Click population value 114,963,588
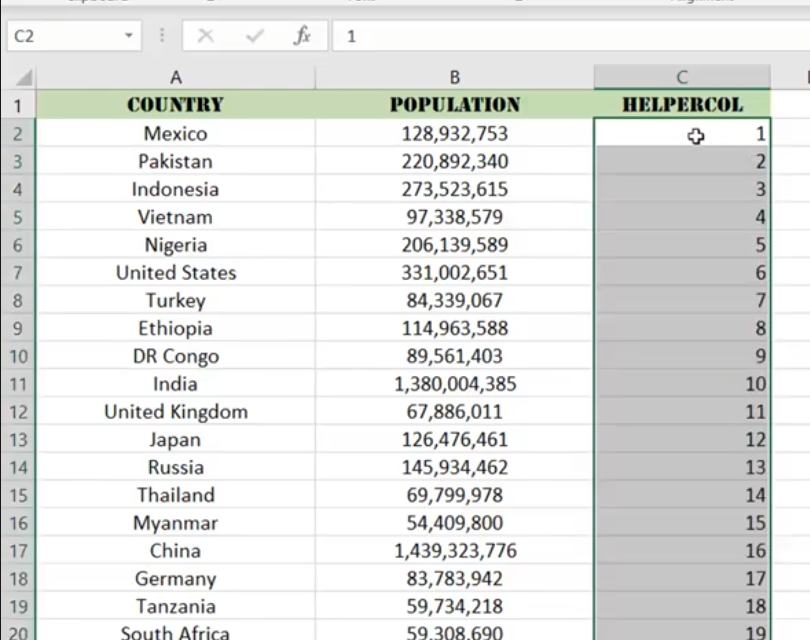The image size is (810, 640). tap(455, 328)
